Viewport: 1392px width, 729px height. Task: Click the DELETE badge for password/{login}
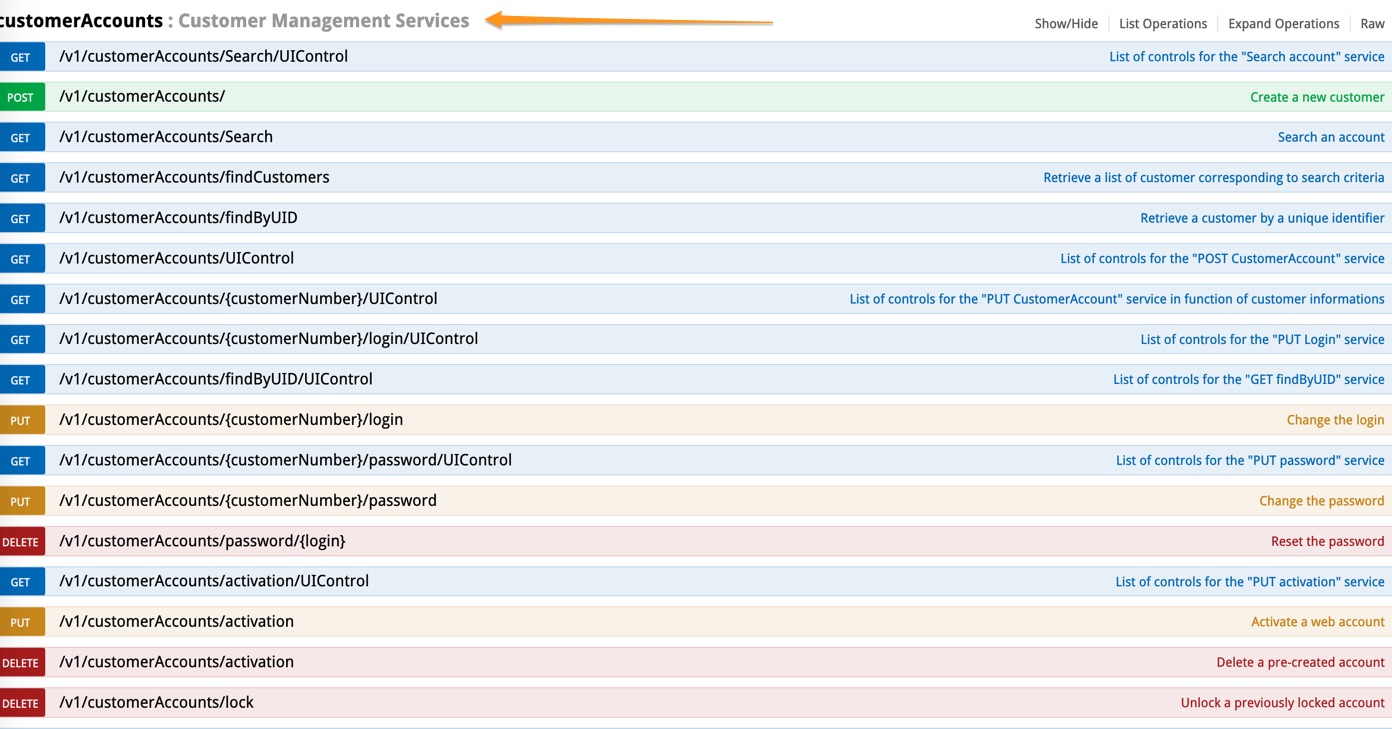point(21,541)
